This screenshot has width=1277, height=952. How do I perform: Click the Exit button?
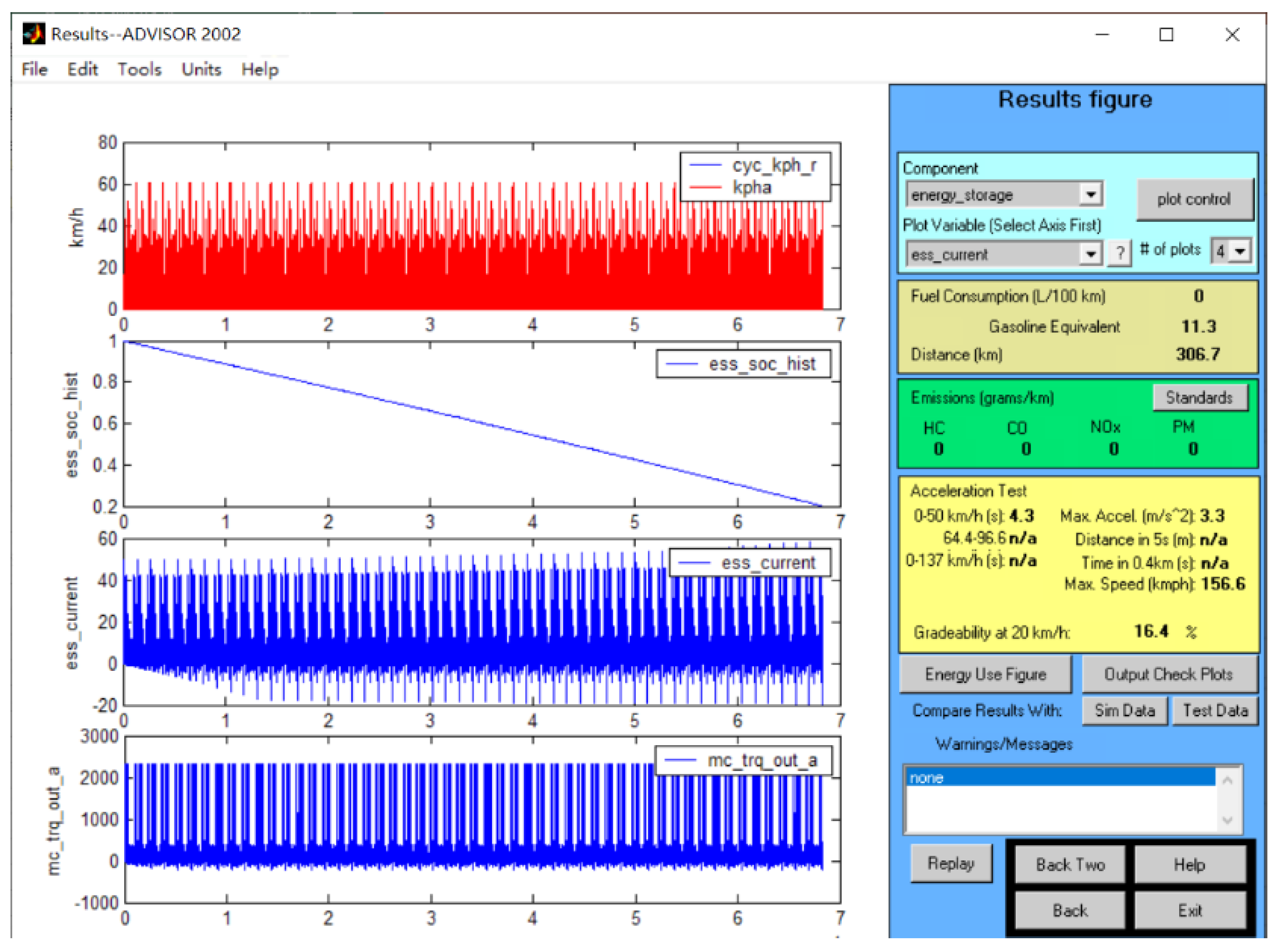(1189, 911)
